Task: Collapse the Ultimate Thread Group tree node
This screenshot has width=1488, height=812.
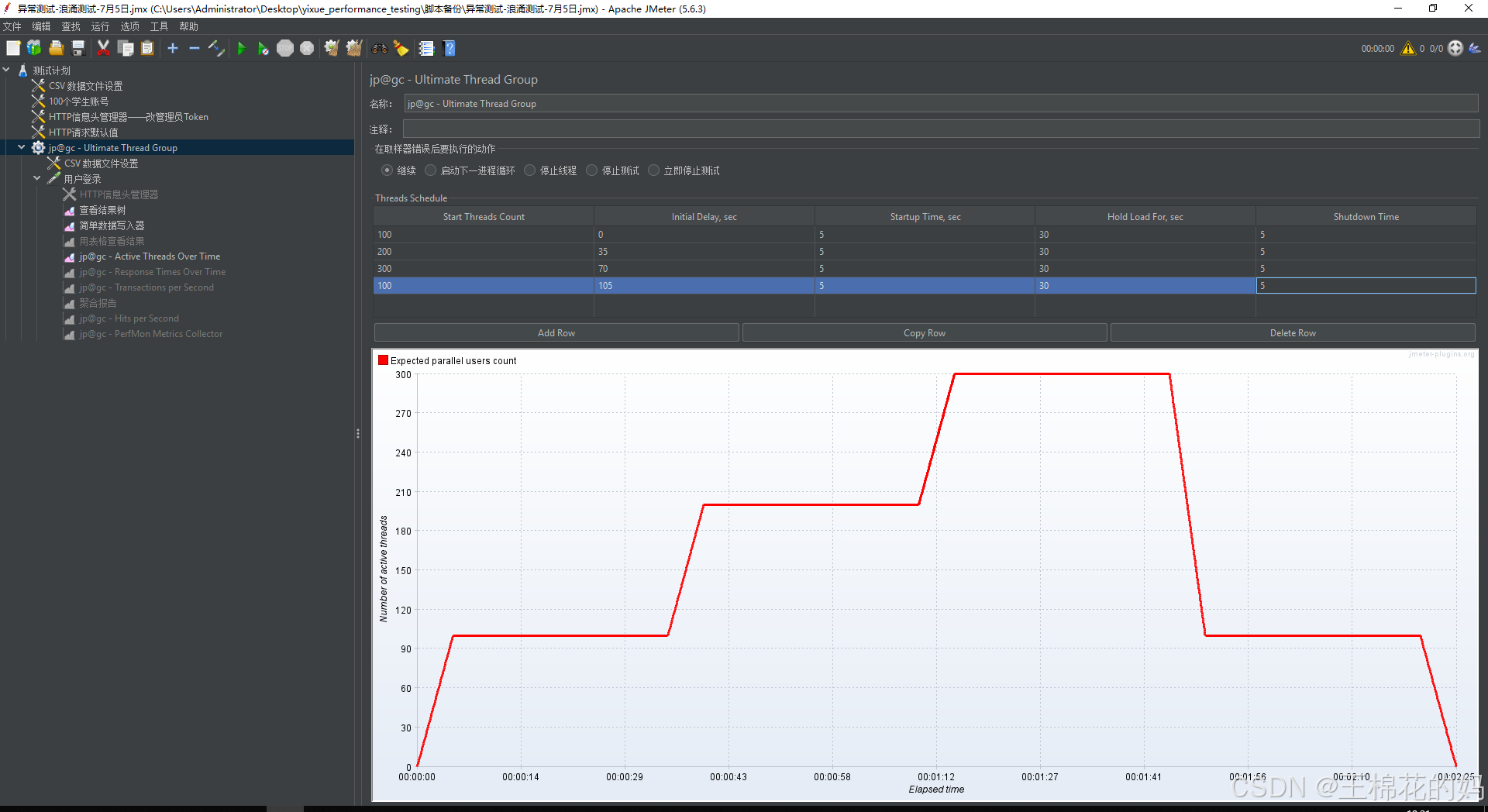Action: click(22, 147)
